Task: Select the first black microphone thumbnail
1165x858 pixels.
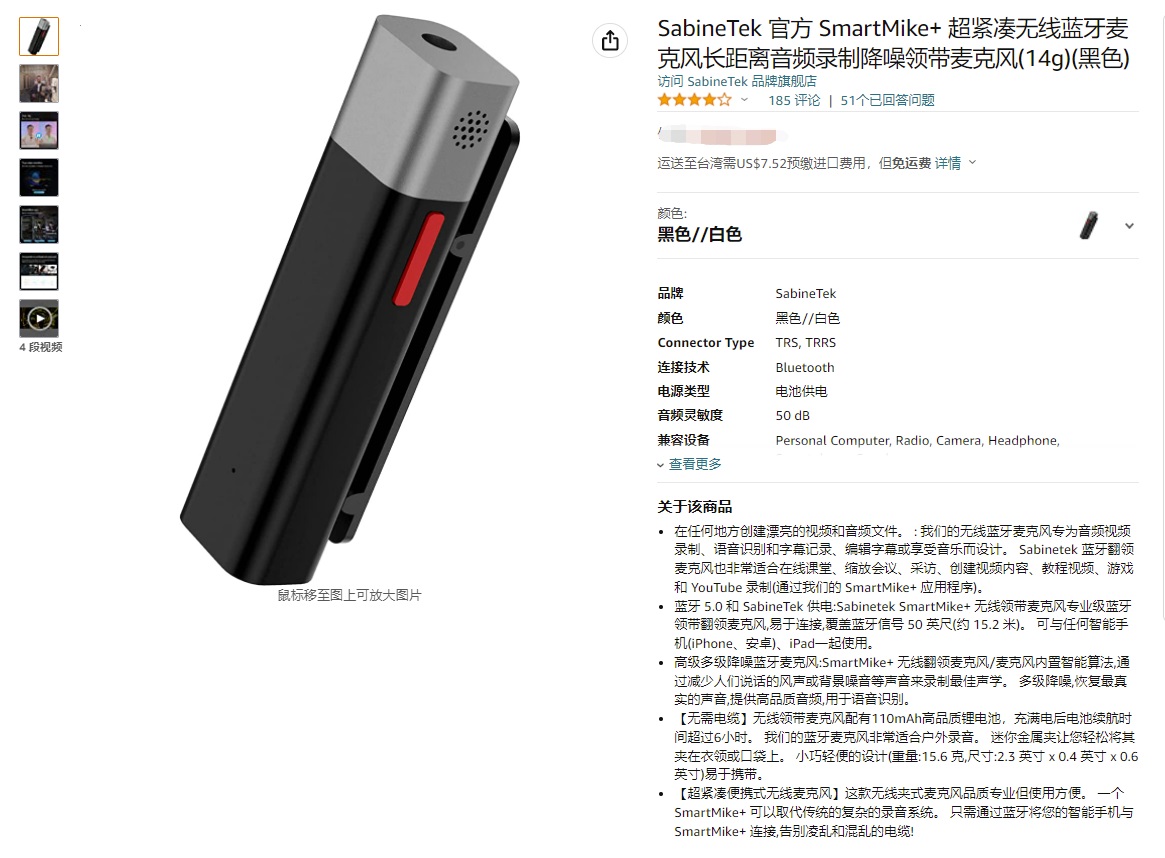Action: [x=39, y=36]
